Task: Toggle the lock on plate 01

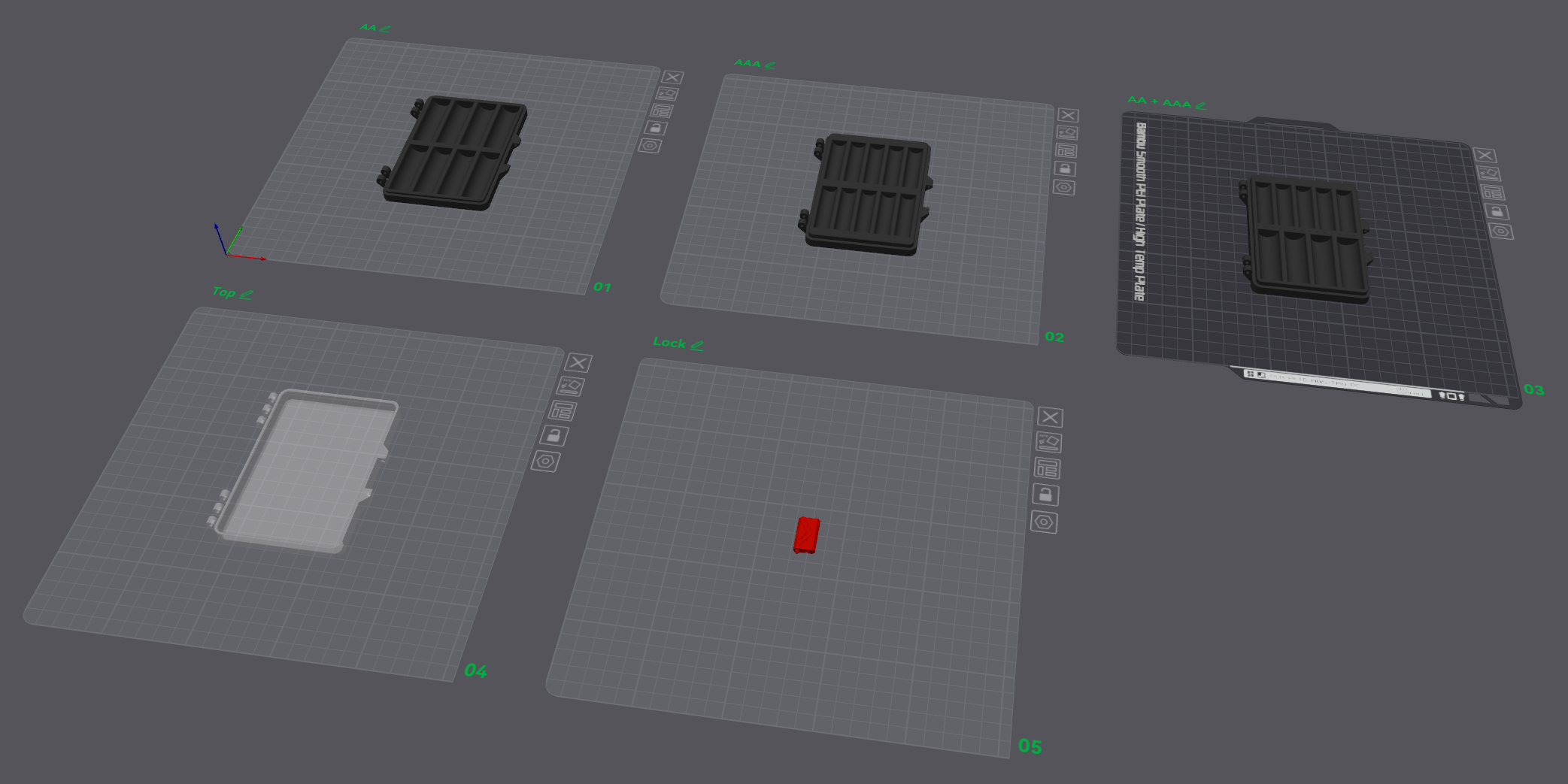Action: click(x=656, y=128)
